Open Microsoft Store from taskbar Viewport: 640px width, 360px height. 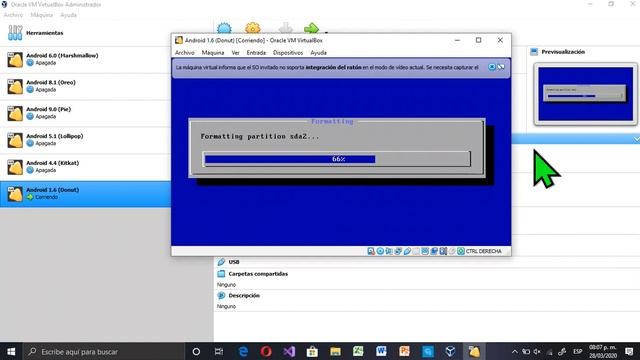312,351
